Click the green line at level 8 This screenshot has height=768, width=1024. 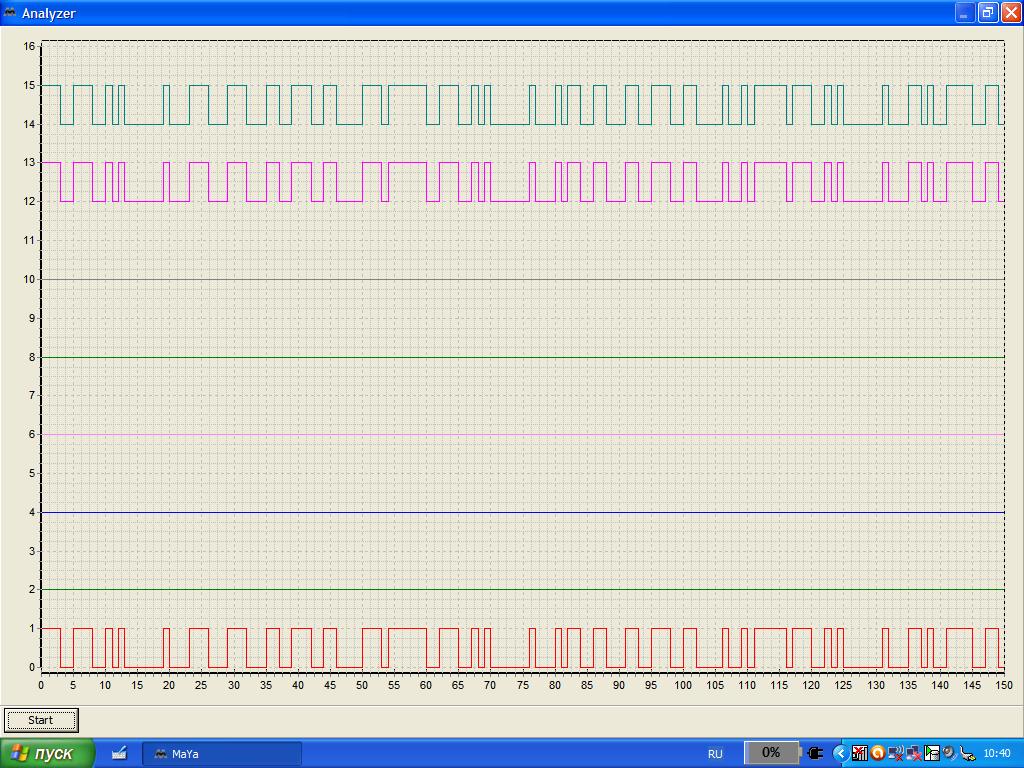522,357
